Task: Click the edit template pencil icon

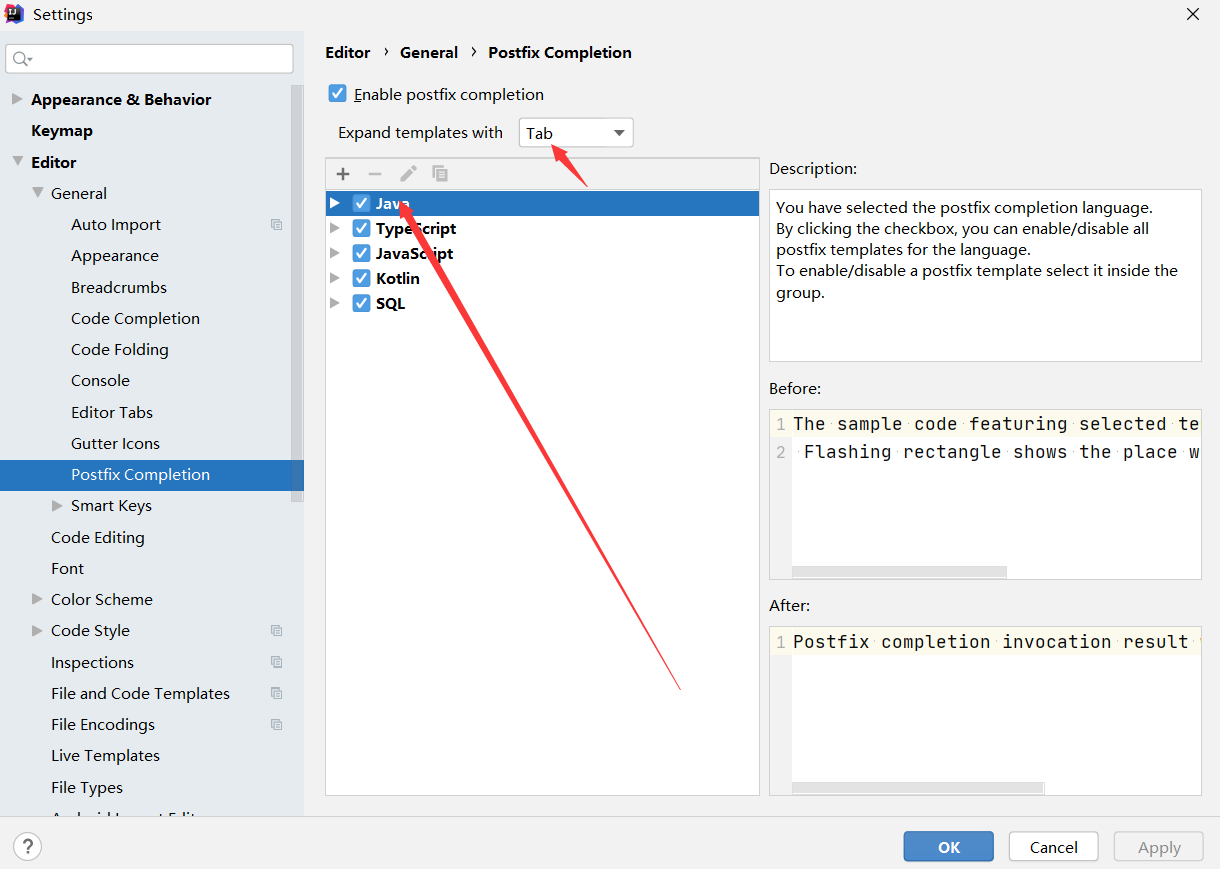Action: (x=408, y=174)
